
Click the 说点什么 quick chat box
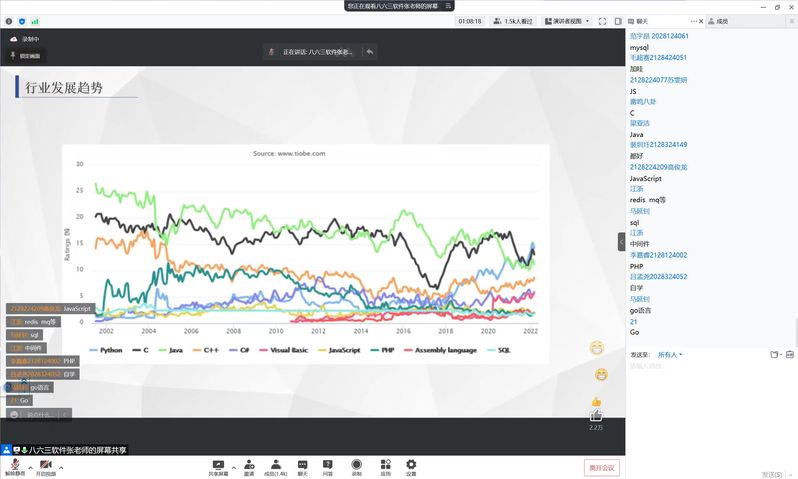38,414
